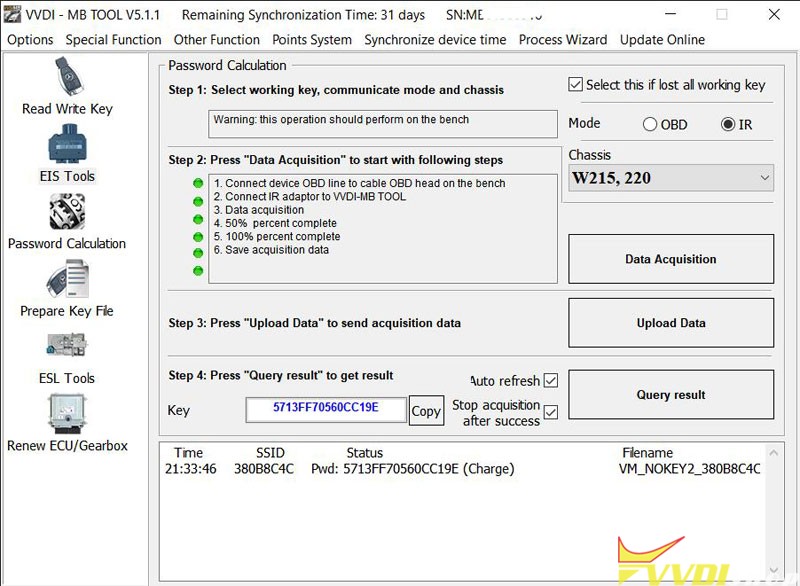800x586 pixels.
Task: Click the Data Acquisition button
Action: tap(671, 259)
